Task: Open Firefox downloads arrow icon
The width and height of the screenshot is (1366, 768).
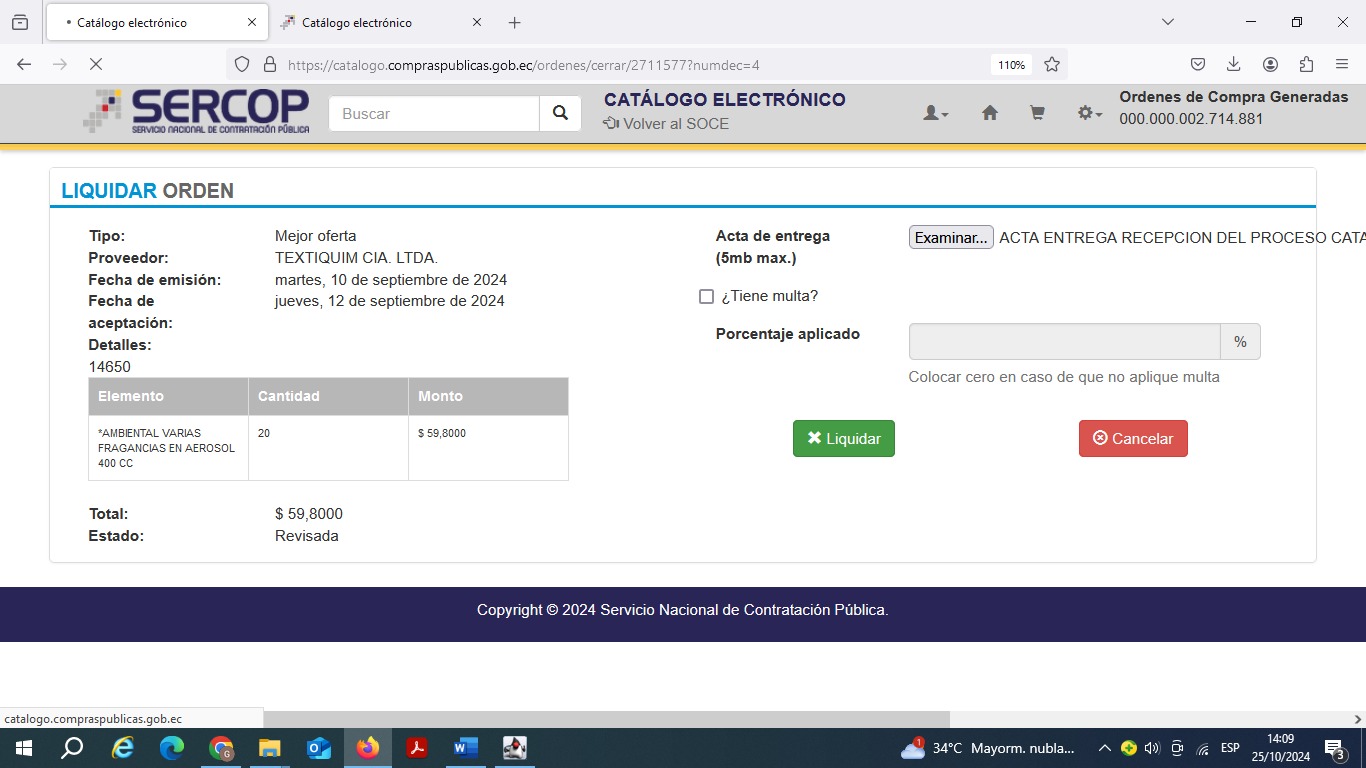Action: tap(1234, 64)
